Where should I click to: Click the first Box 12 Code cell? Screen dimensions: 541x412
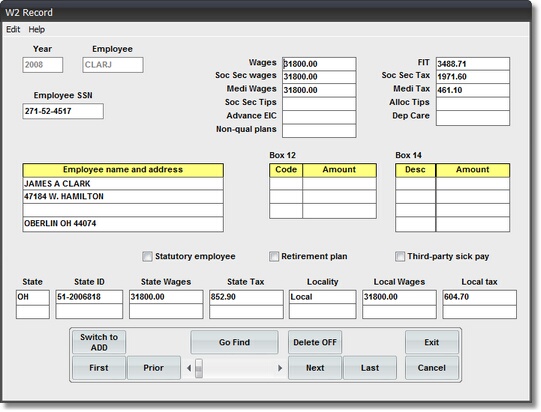click(286, 184)
